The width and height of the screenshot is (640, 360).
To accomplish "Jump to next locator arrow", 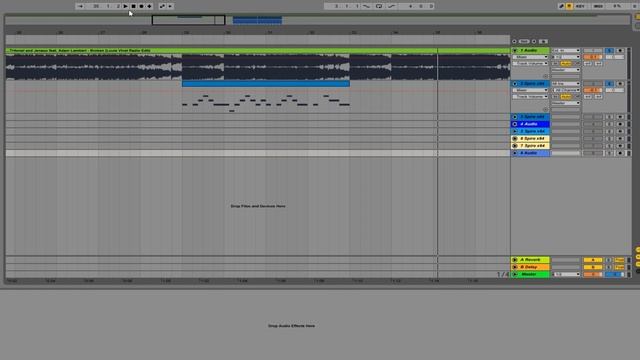I will [534, 41].
